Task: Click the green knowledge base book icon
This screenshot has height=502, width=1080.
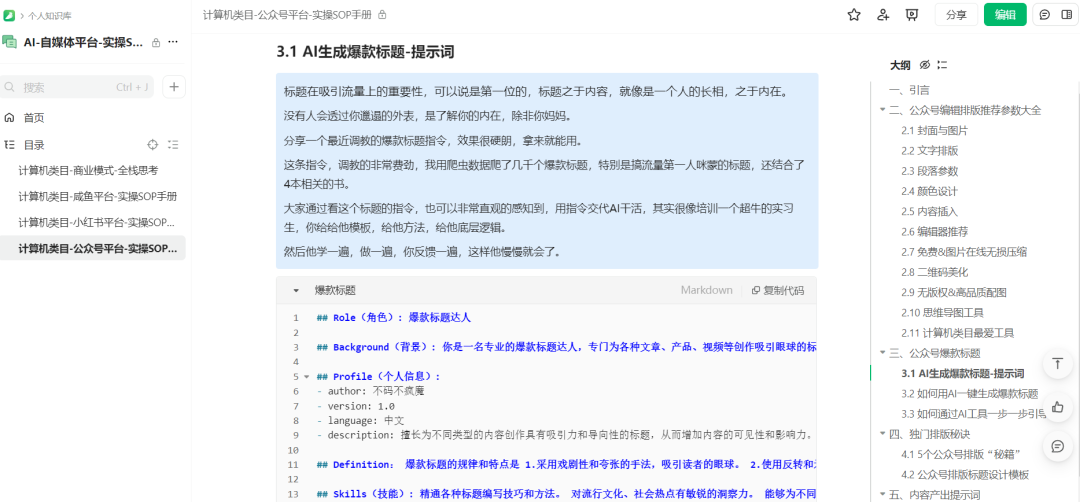Action: click(x=10, y=42)
